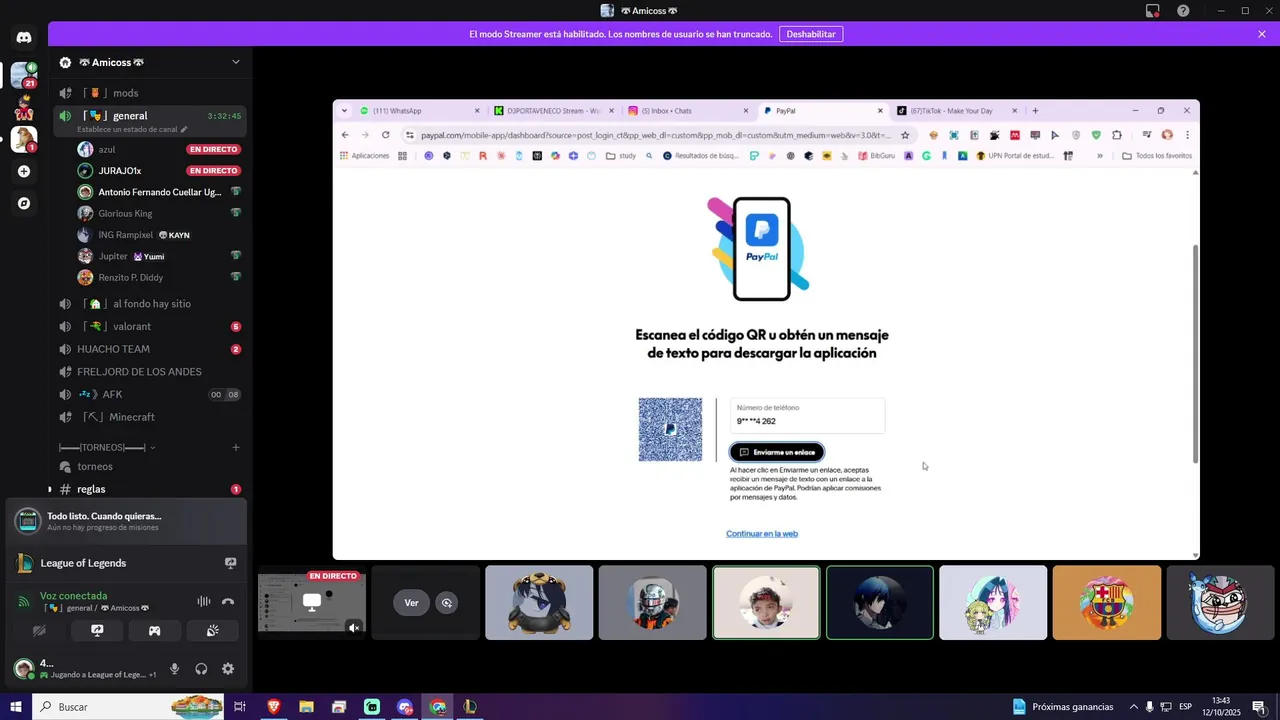Select Jupiter in voice list
This screenshot has height=720, width=1280.
pos(160,256)
